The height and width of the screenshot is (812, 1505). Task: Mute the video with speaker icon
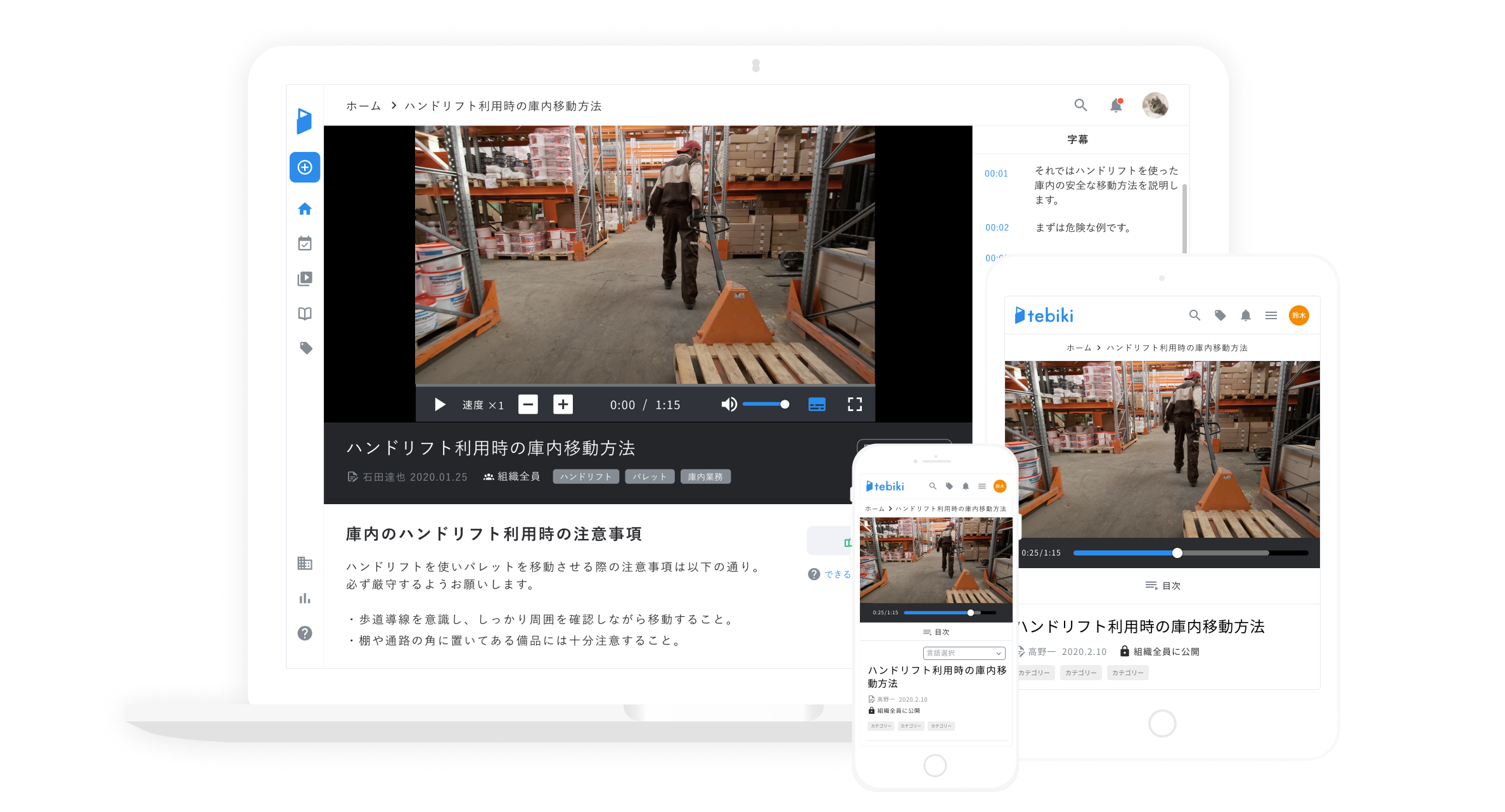click(729, 404)
